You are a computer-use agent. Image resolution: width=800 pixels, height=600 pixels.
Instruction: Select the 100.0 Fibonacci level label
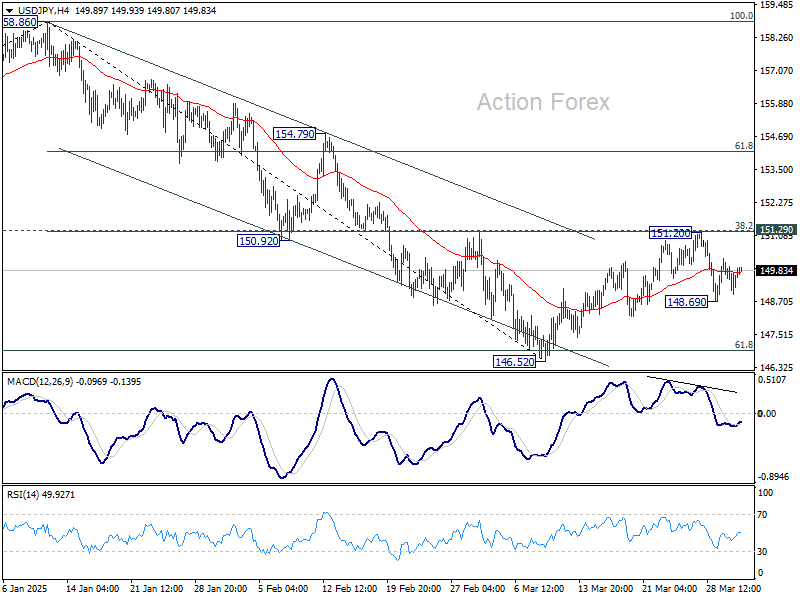(741, 16)
